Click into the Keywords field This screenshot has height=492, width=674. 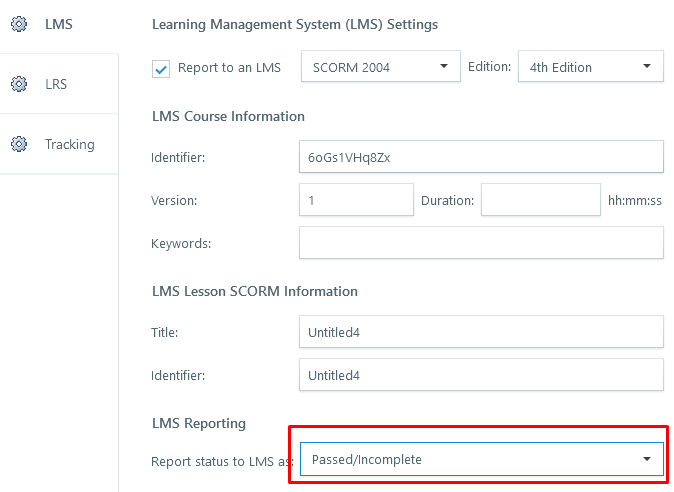click(481, 243)
